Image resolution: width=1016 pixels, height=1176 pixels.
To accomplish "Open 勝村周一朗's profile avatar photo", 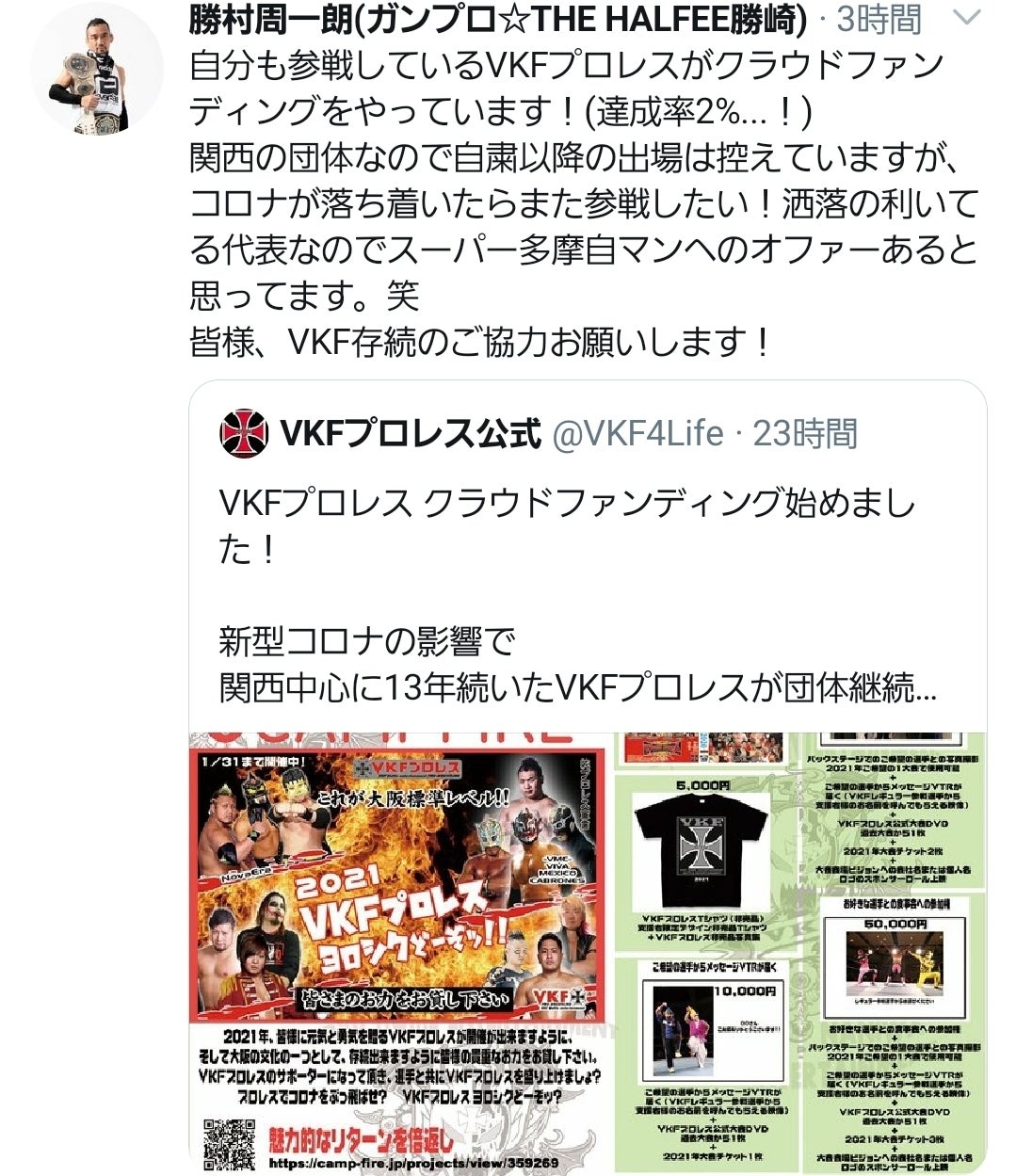I will (96, 67).
